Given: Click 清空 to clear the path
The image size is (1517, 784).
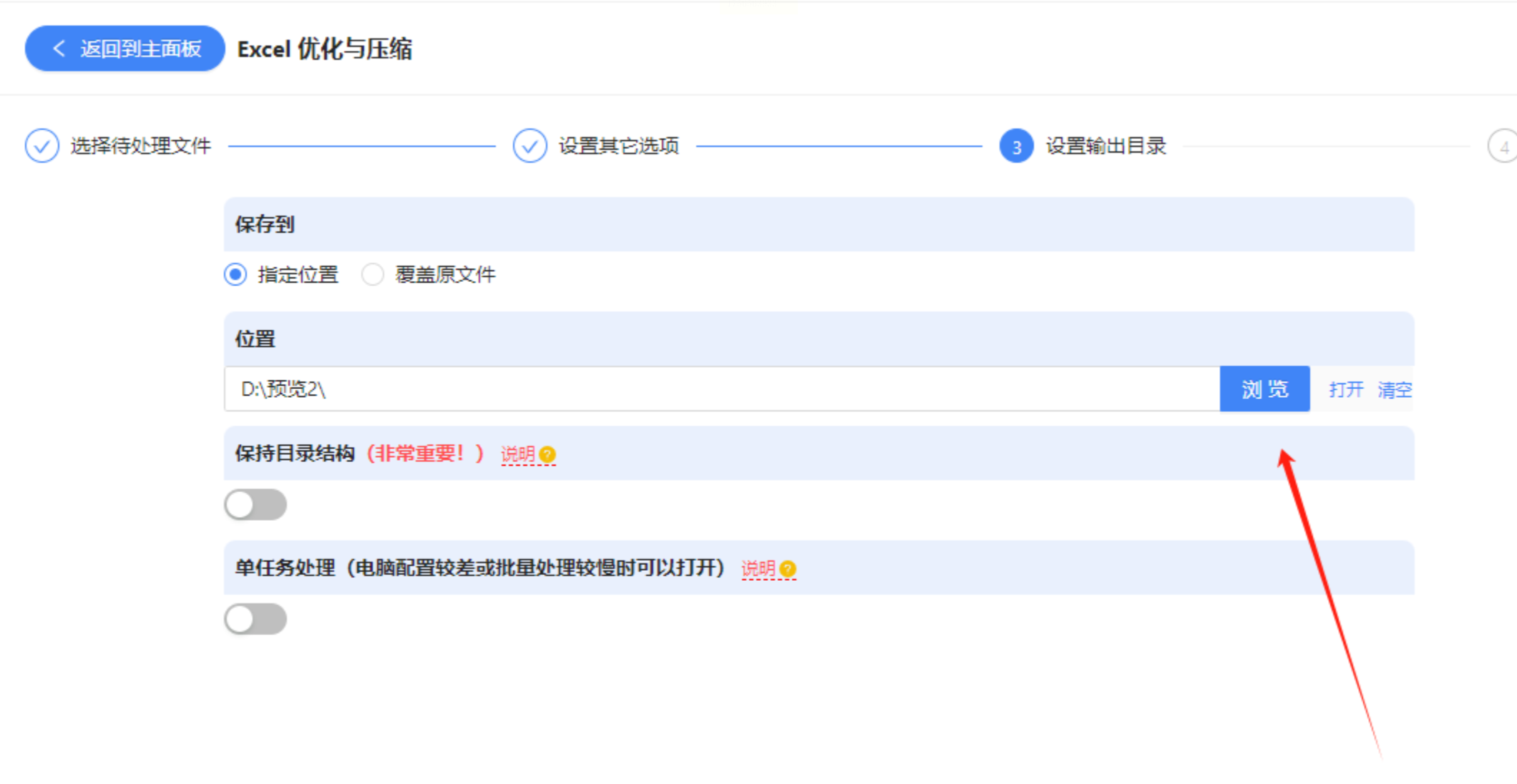Looking at the screenshot, I should [1395, 390].
